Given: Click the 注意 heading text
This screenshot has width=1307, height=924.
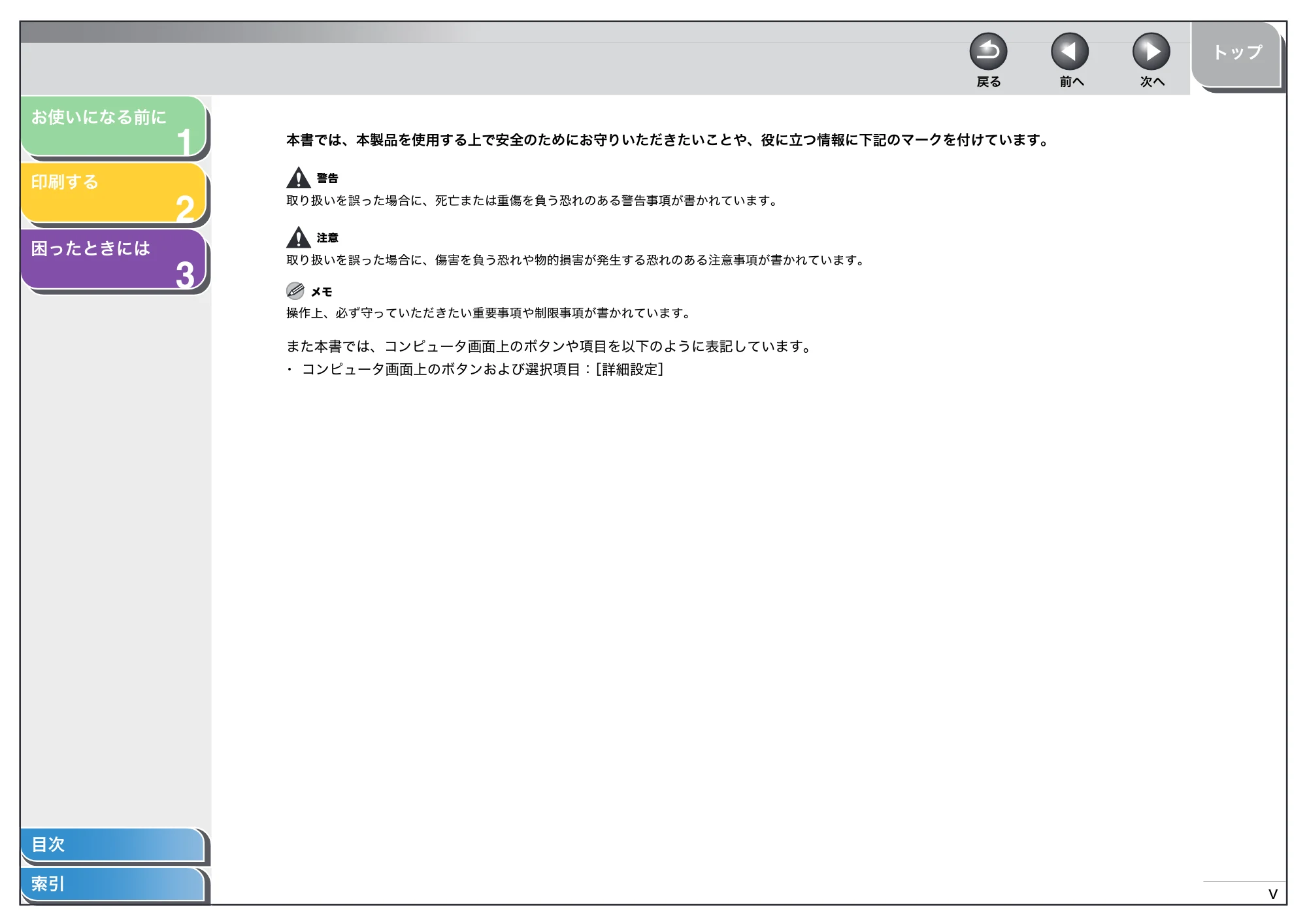Looking at the screenshot, I should pos(327,238).
